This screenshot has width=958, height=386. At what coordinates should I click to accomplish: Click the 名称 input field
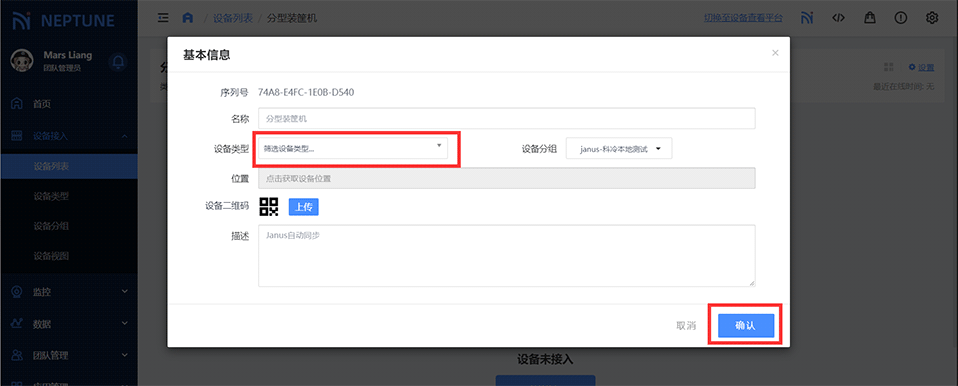tap(506, 118)
